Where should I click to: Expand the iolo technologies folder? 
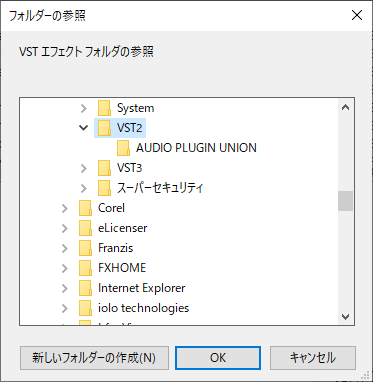65,308
